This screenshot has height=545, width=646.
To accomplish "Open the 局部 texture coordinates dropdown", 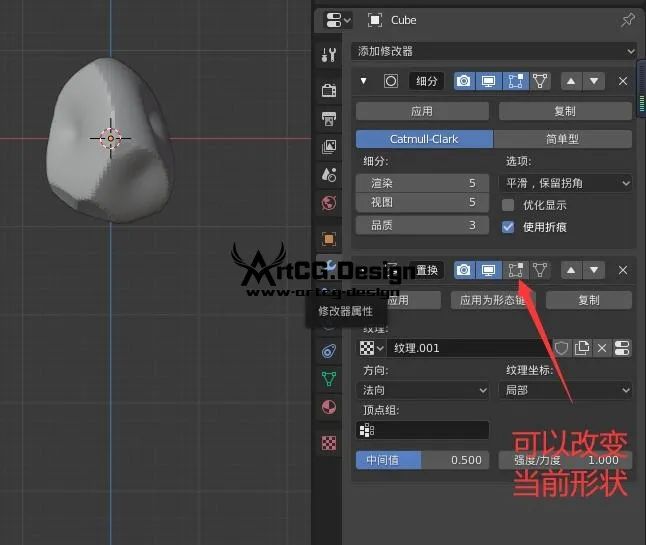I will [x=565, y=390].
